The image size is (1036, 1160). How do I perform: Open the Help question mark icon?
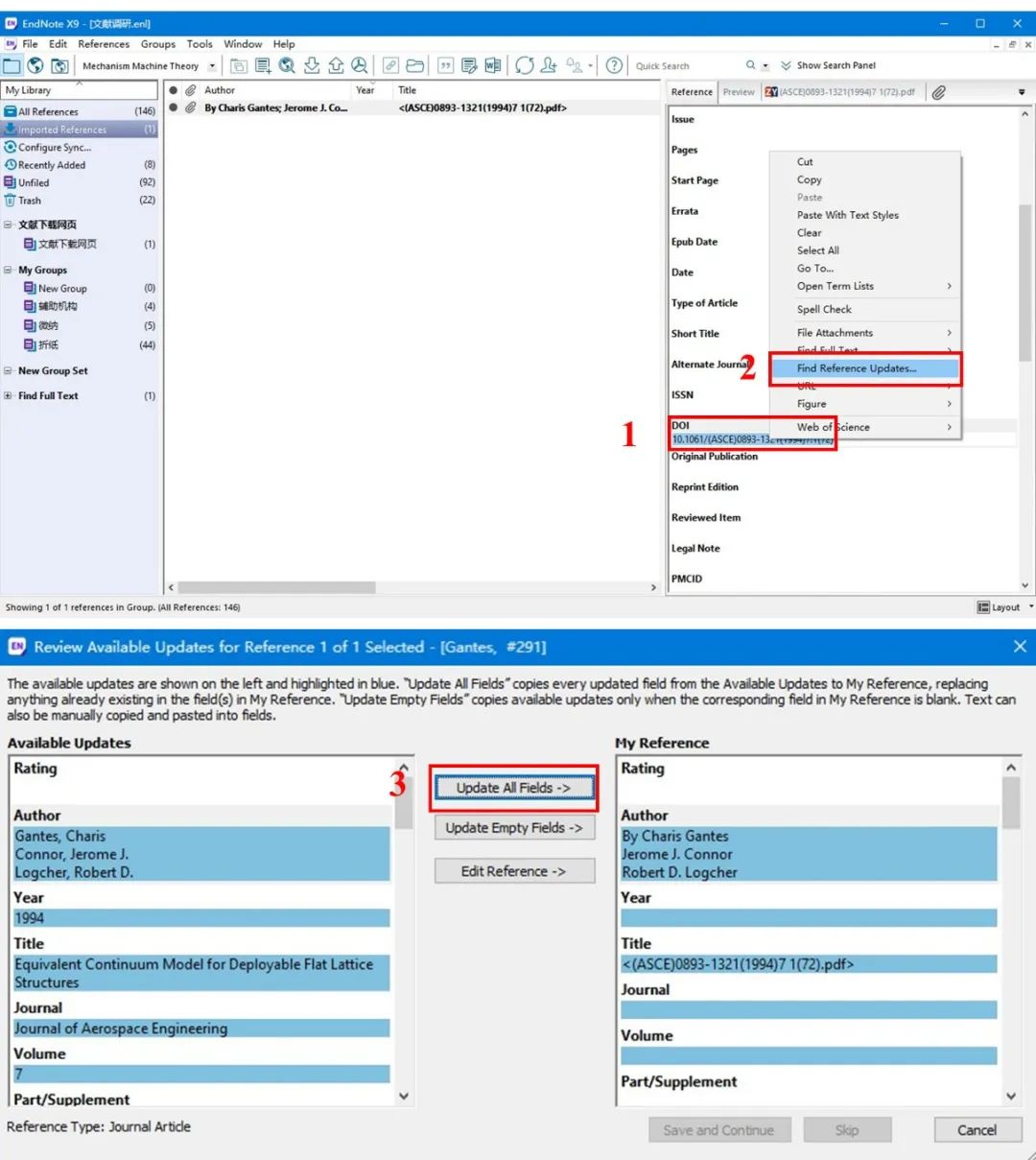614,65
